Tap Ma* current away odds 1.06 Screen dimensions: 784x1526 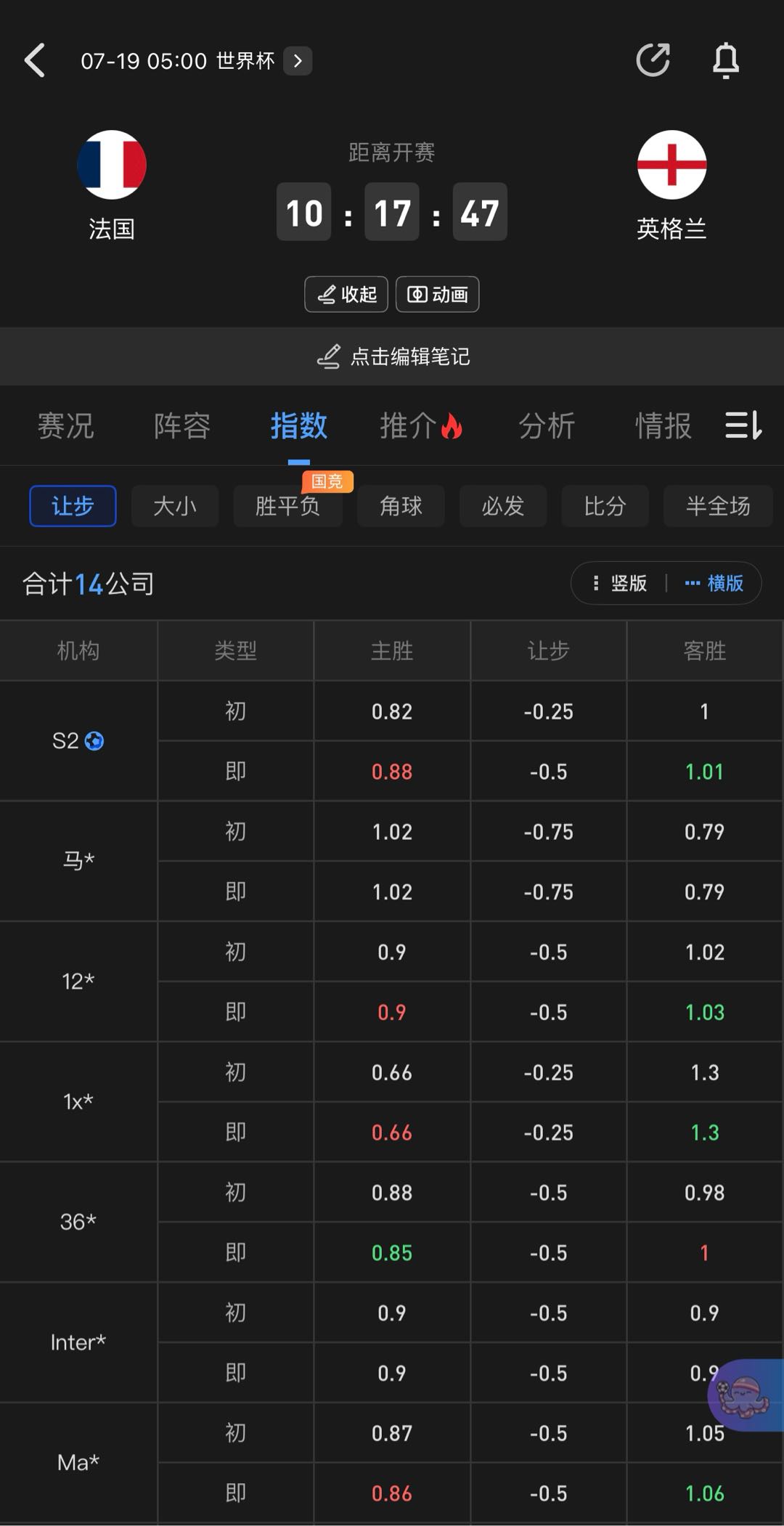[x=705, y=1493]
